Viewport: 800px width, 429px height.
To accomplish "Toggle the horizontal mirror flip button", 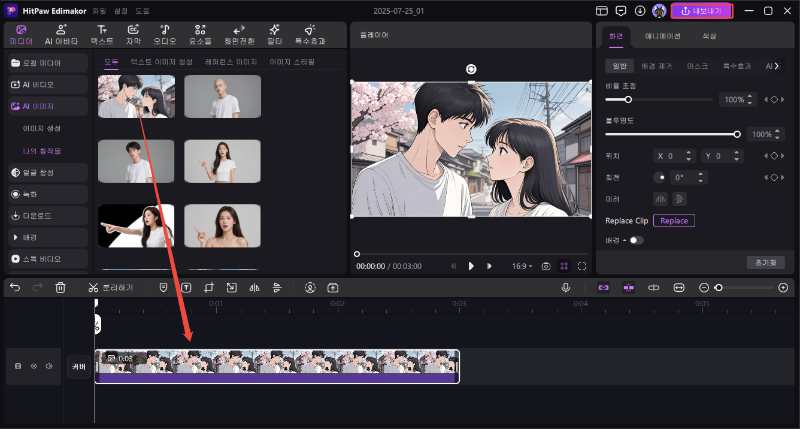I will tap(661, 199).
